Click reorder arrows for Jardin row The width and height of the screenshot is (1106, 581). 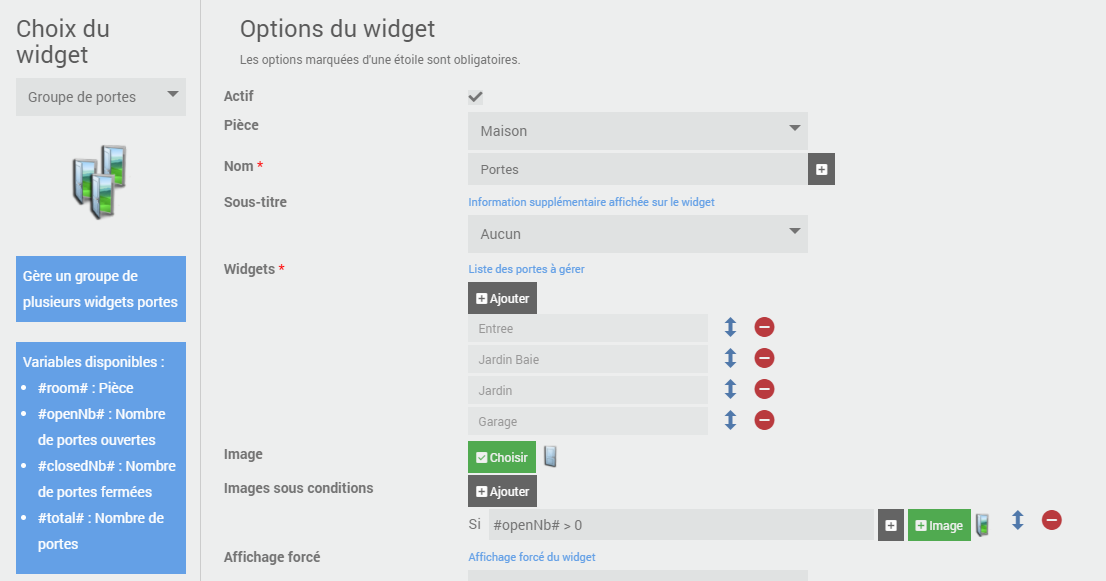click(x=730, y=389)
